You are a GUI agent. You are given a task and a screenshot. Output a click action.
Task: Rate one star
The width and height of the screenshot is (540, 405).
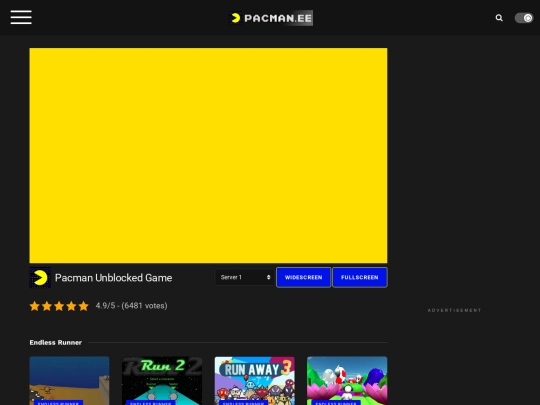point(34,306)
